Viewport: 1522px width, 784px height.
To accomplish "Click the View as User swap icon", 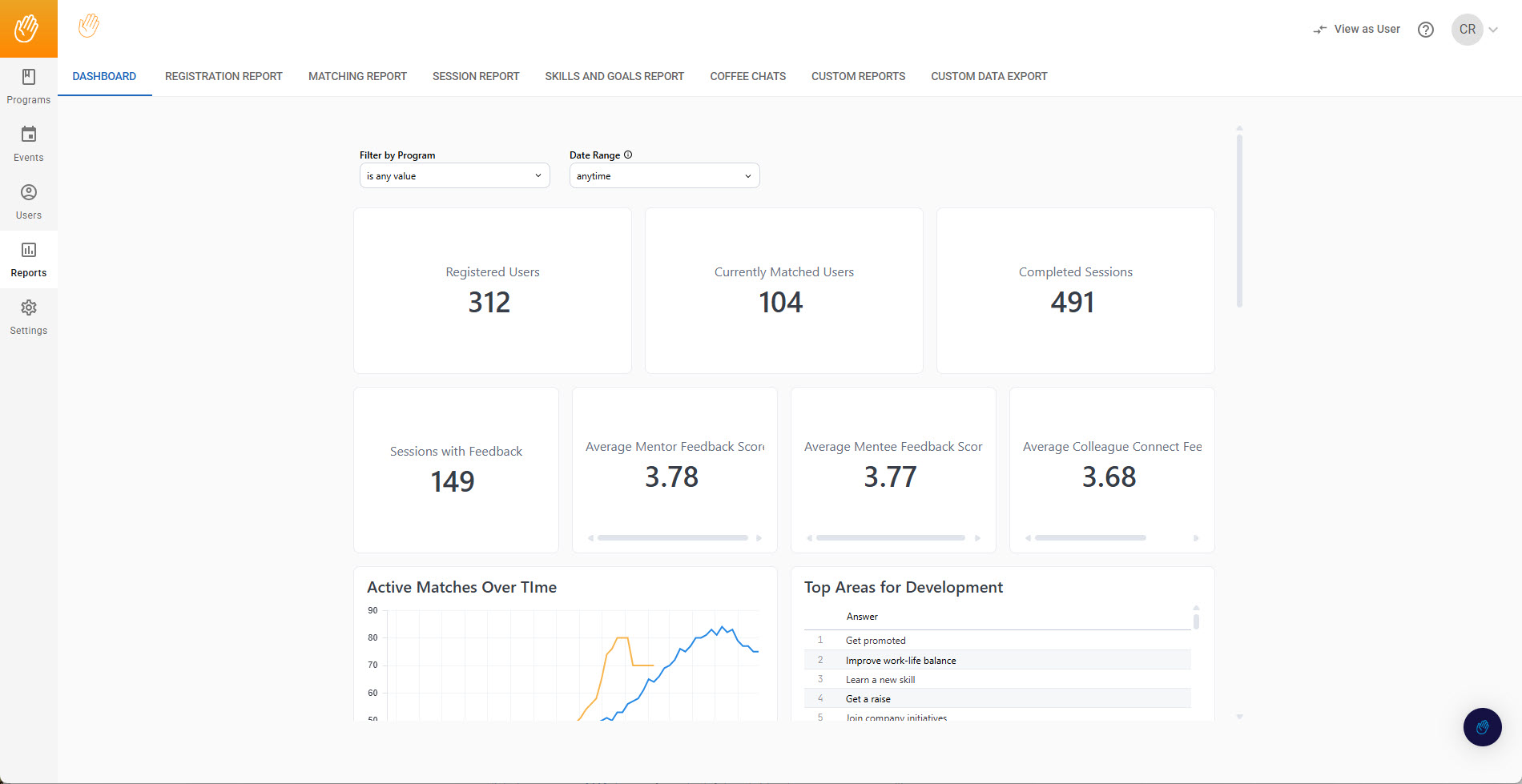I will (1320, 30).
